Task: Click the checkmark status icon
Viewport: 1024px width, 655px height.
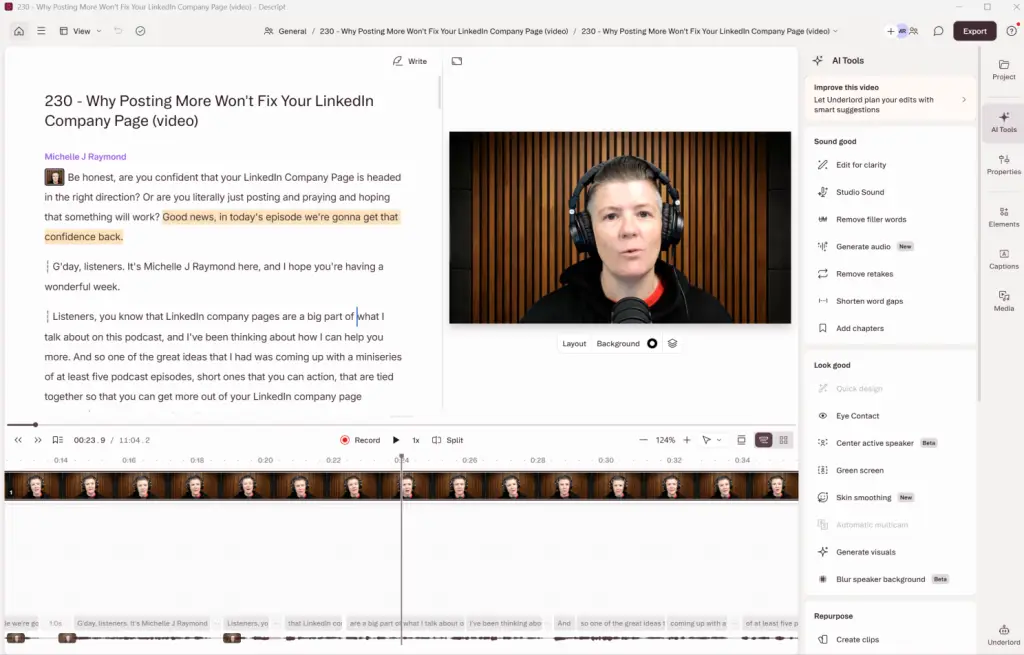Action: click(140, 31)
